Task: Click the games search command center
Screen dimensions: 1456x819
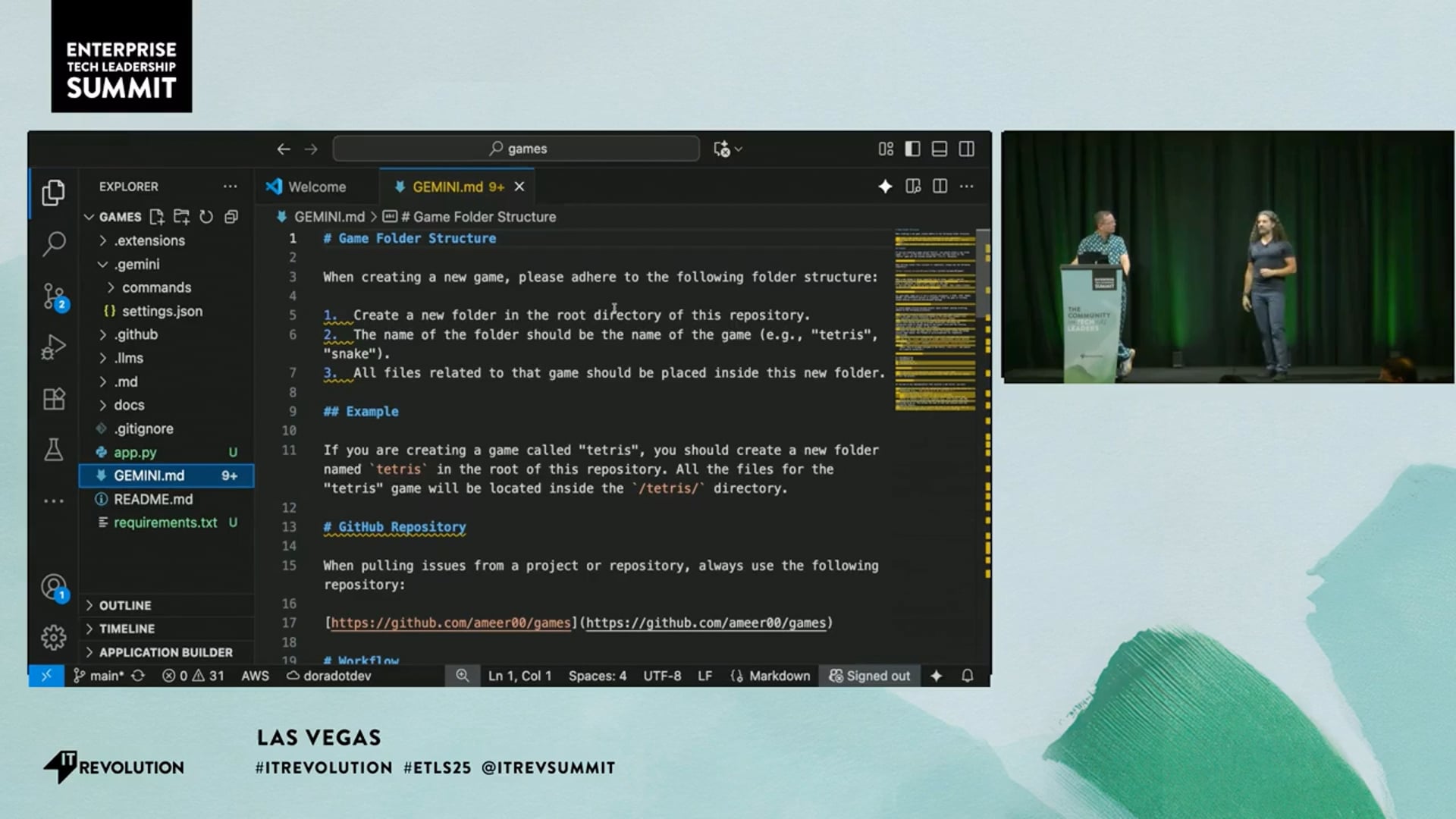Action: point(516,149)
